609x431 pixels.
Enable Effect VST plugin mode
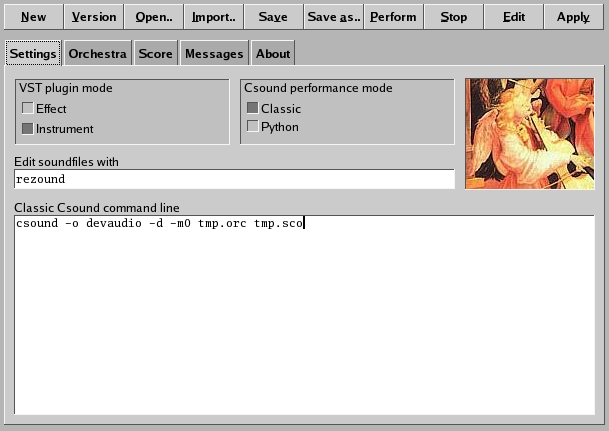tap(28, 108)
